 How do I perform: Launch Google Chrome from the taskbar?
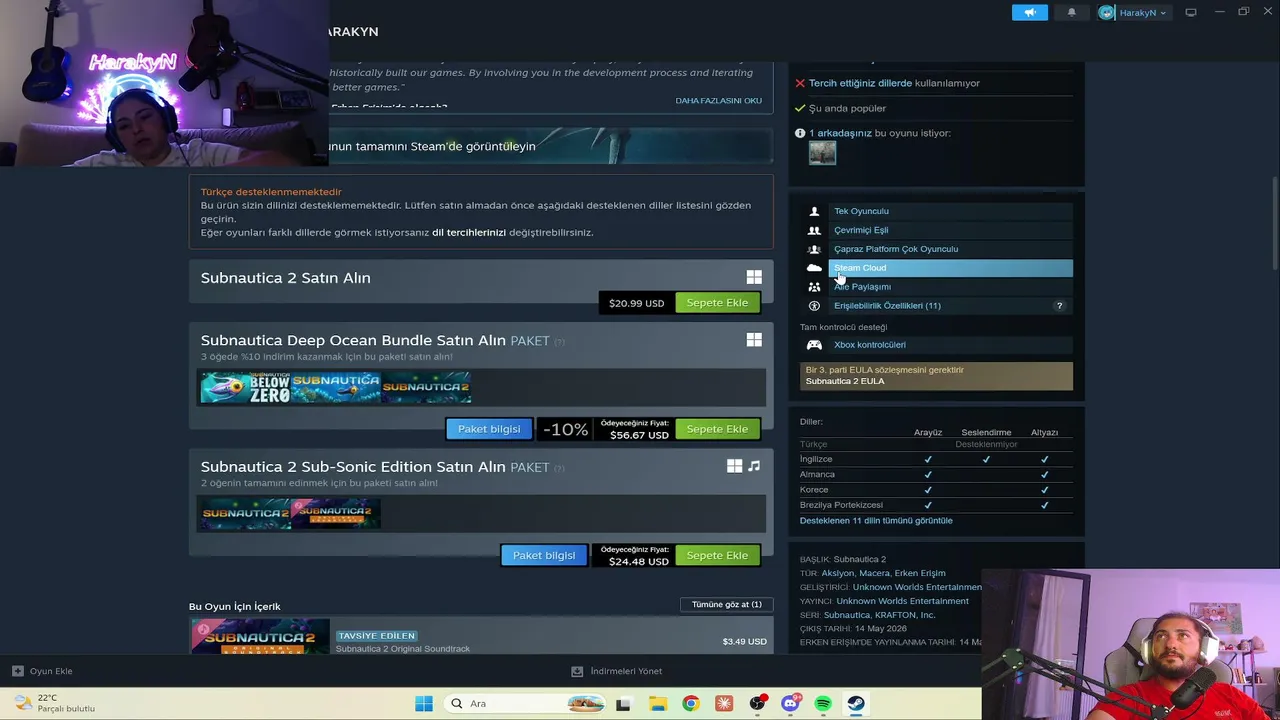[690, 703]
